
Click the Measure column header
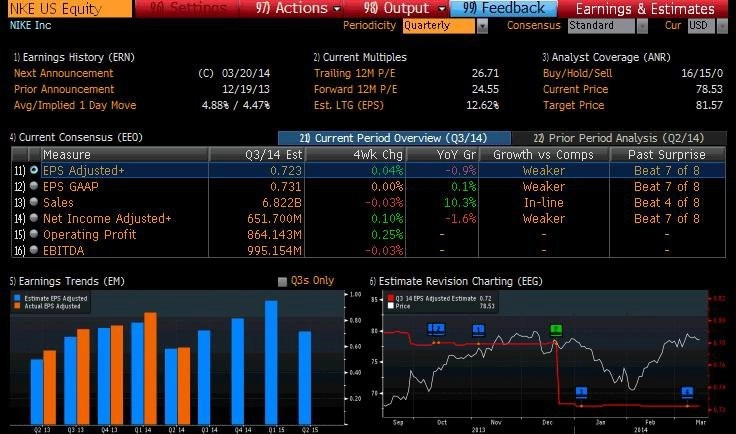(125, 154)
